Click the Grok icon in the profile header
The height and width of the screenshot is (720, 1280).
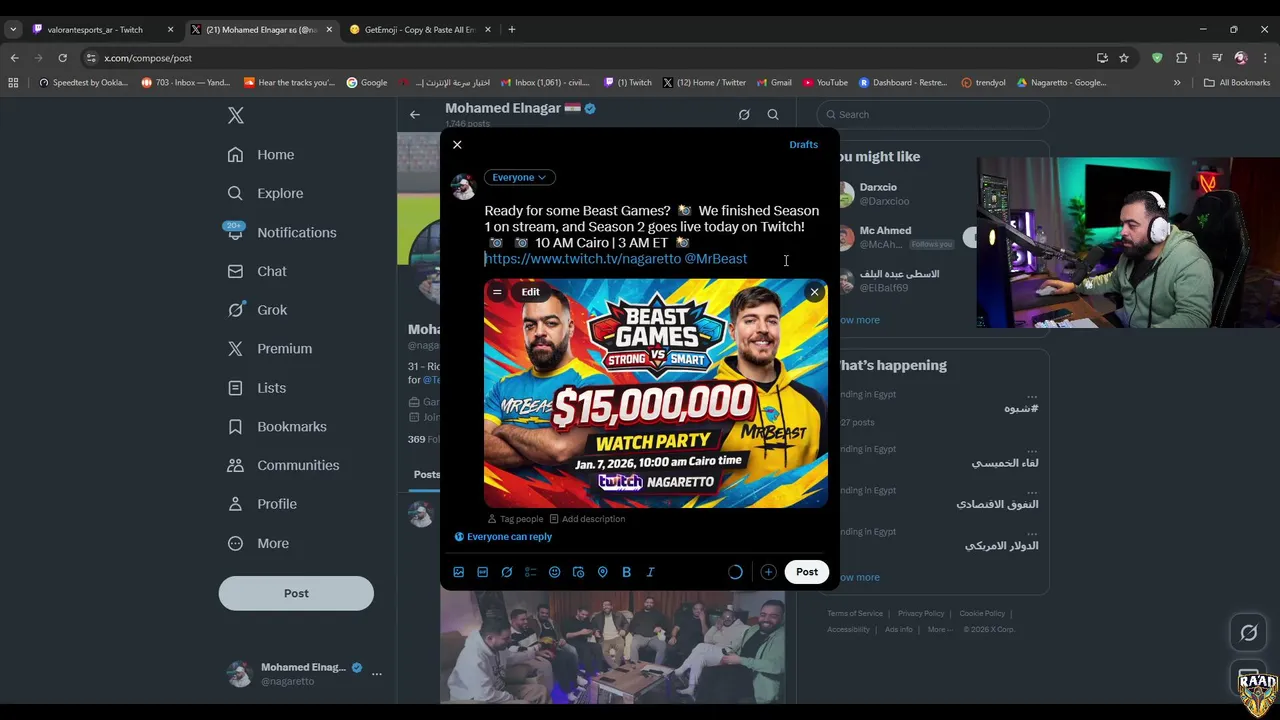[744, 115]
